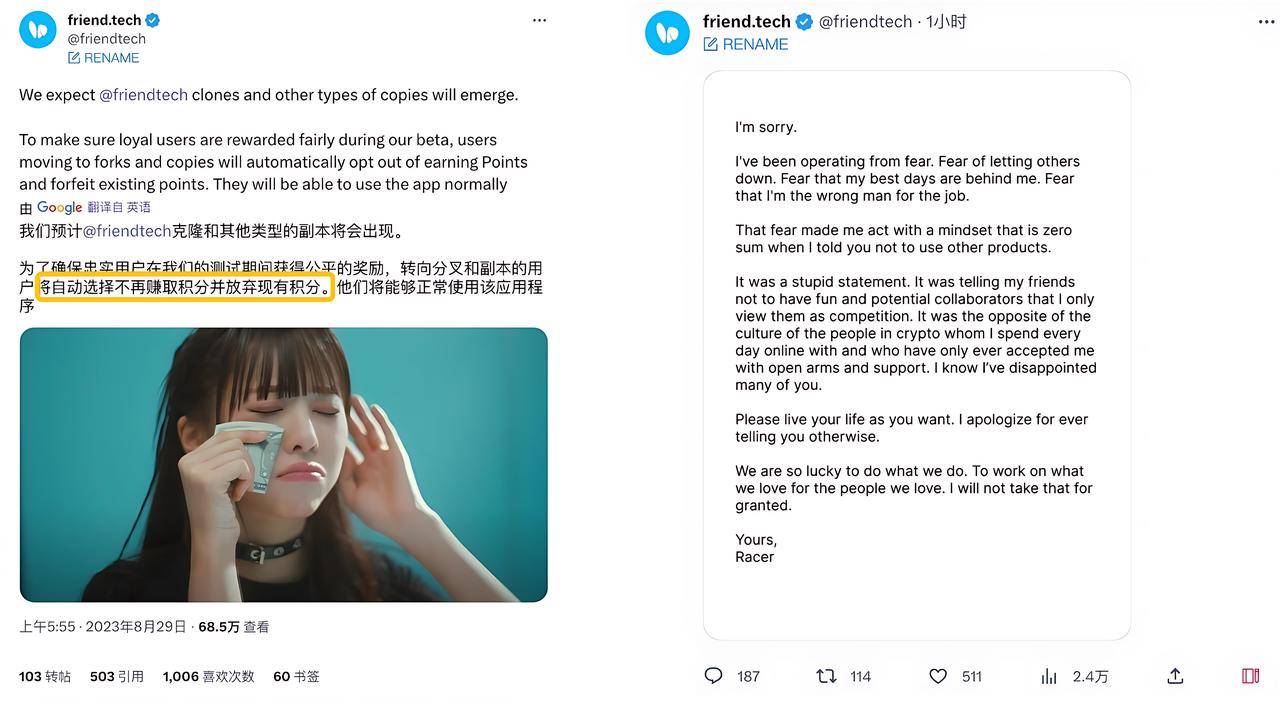The height and width of the screenshot is (705, 1280).
Task: Like the apology tweet with 511 likes
Action: 938,676
